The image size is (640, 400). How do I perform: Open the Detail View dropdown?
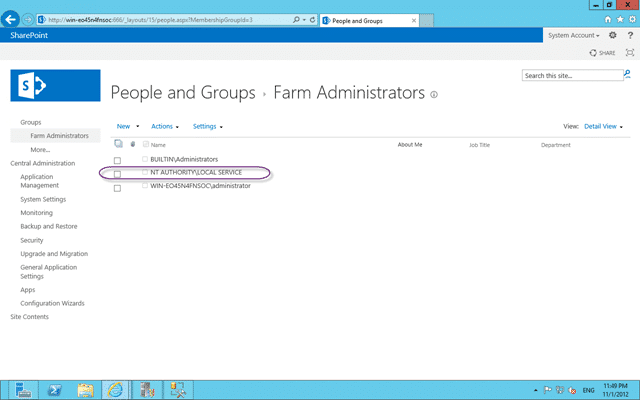coord(603,127)
